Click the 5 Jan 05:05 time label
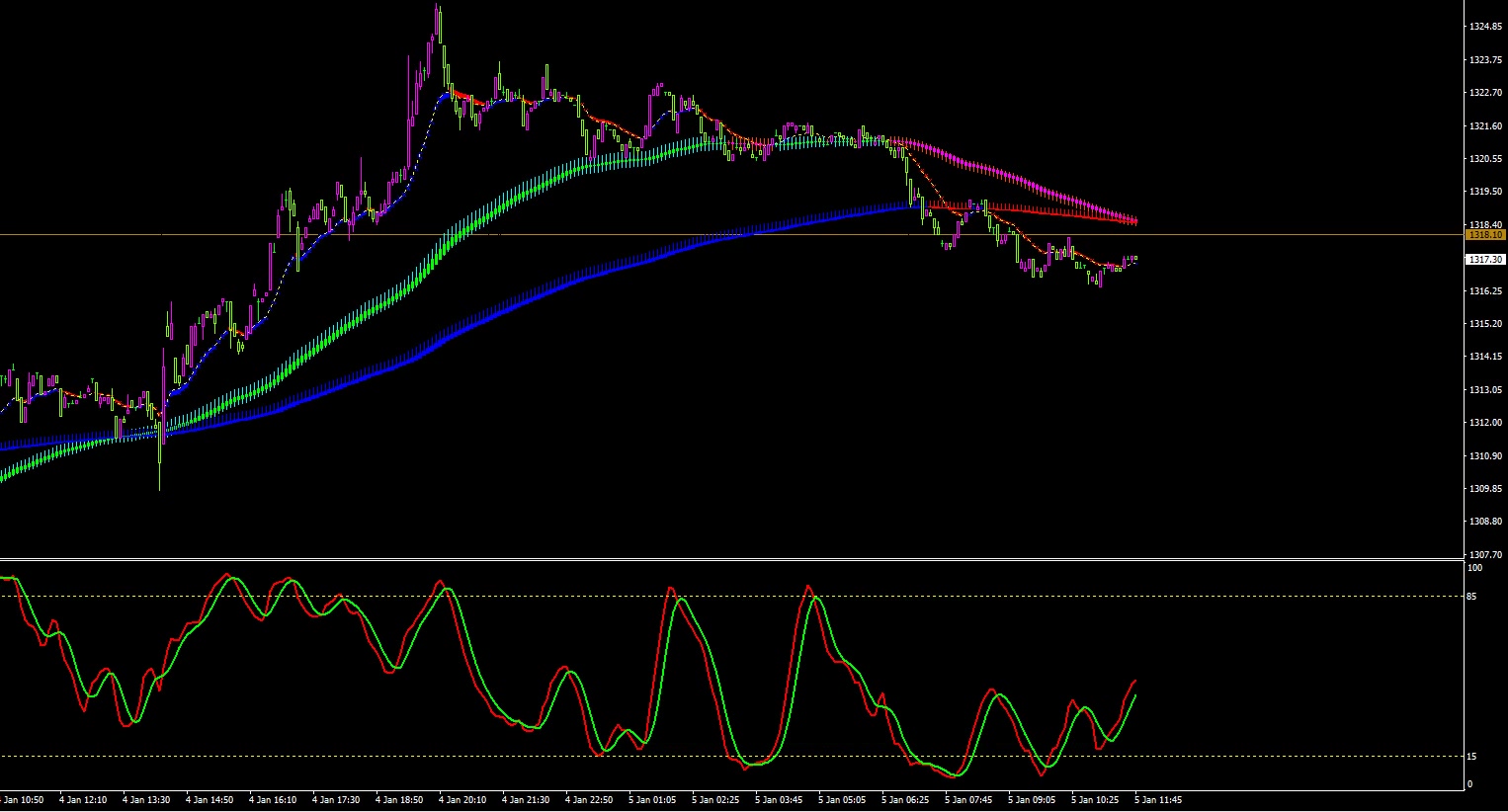 point(842,800)
